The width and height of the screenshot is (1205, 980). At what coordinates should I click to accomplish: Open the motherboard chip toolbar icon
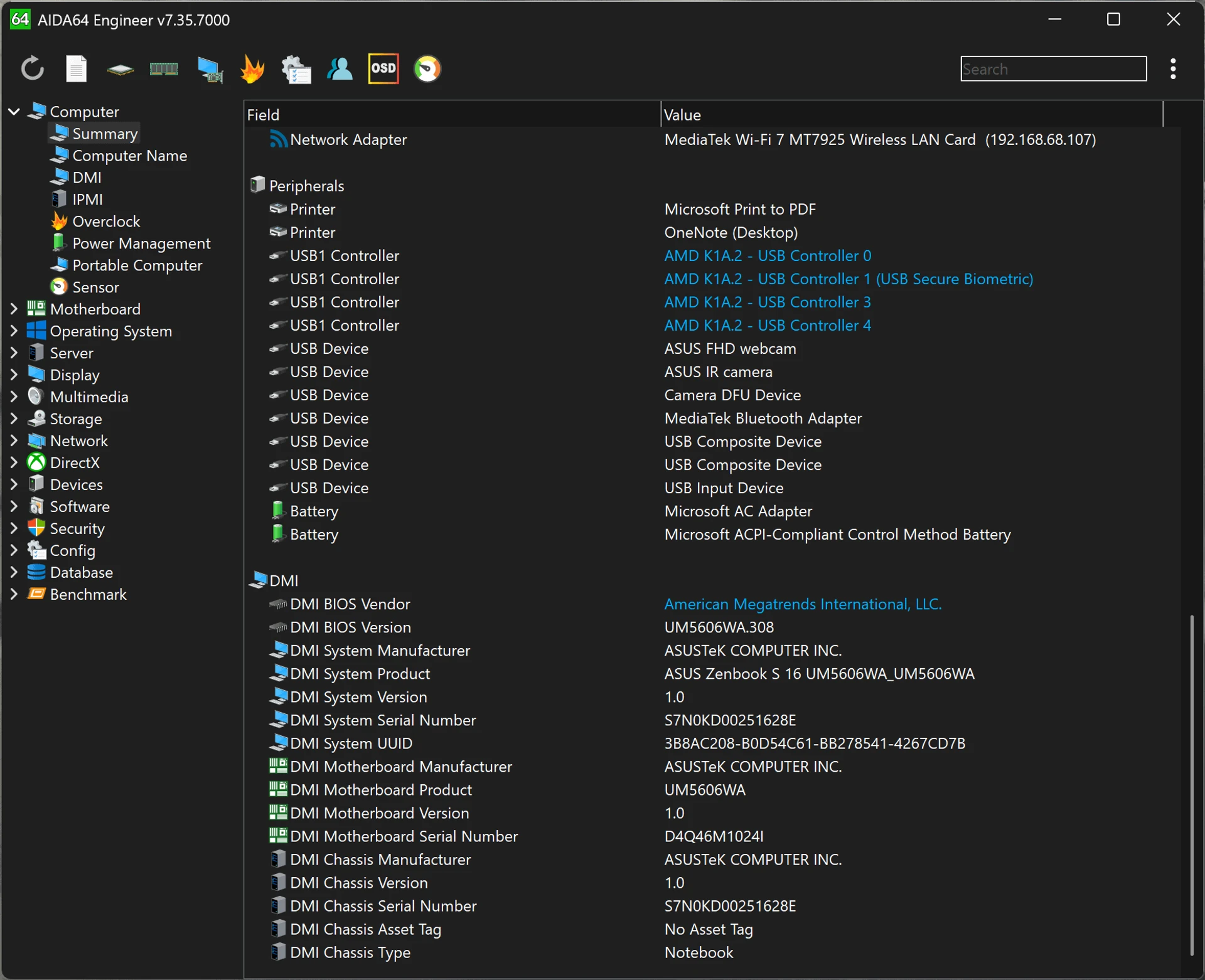120,69
